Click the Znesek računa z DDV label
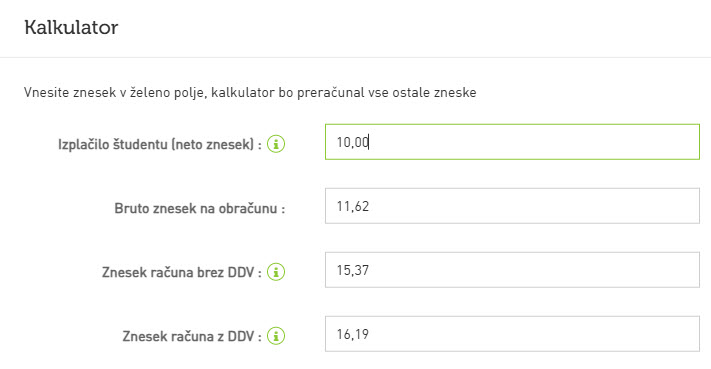711x369 pixels. tap(192, 336)
